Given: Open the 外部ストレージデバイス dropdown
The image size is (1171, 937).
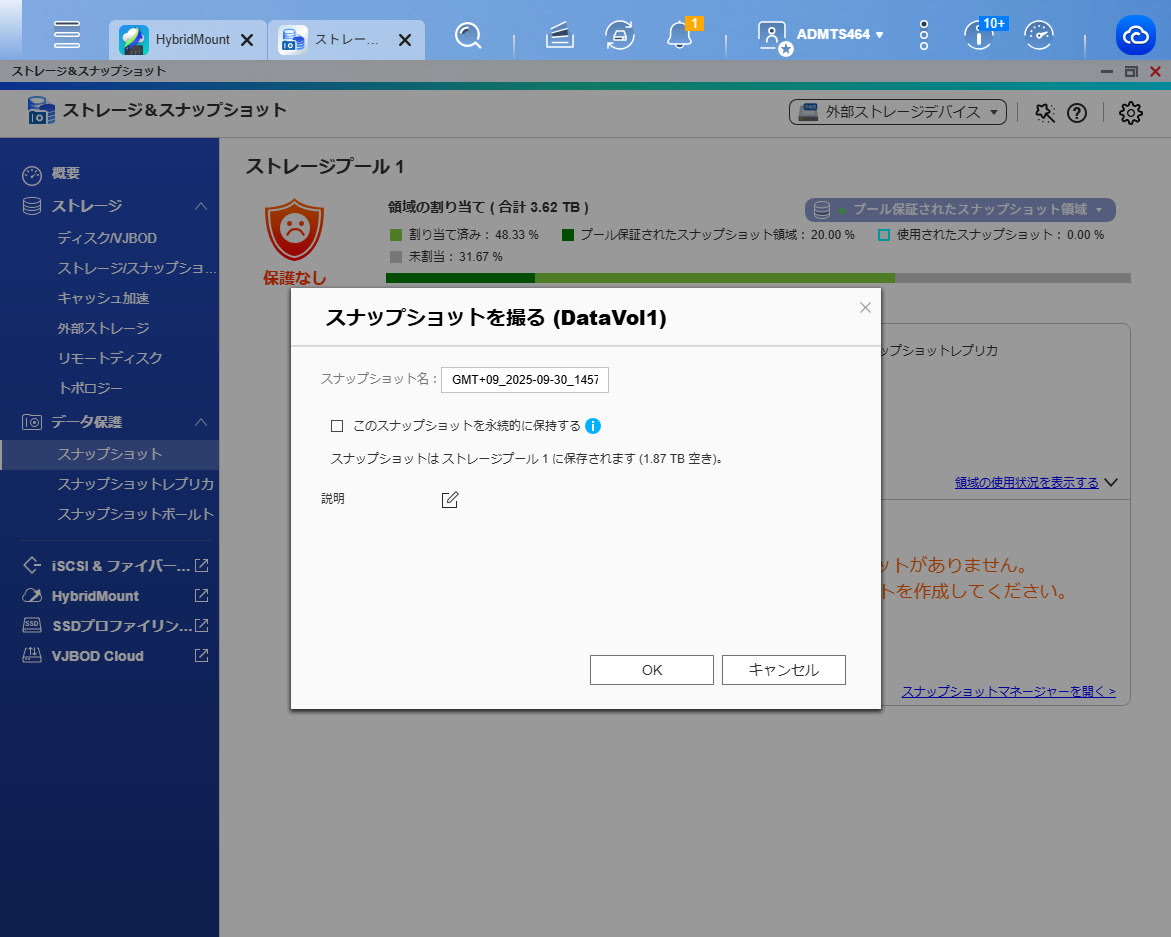Looking at the screenshot, I should tap(897, 112).
